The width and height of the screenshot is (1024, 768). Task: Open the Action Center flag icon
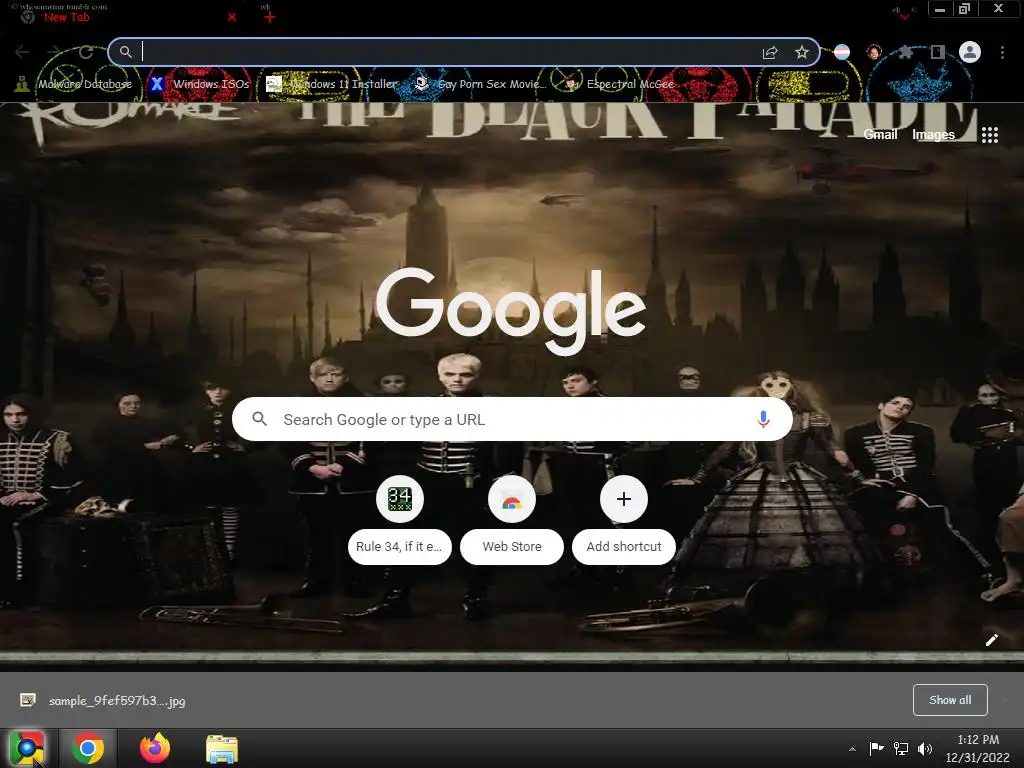(876, 748)
